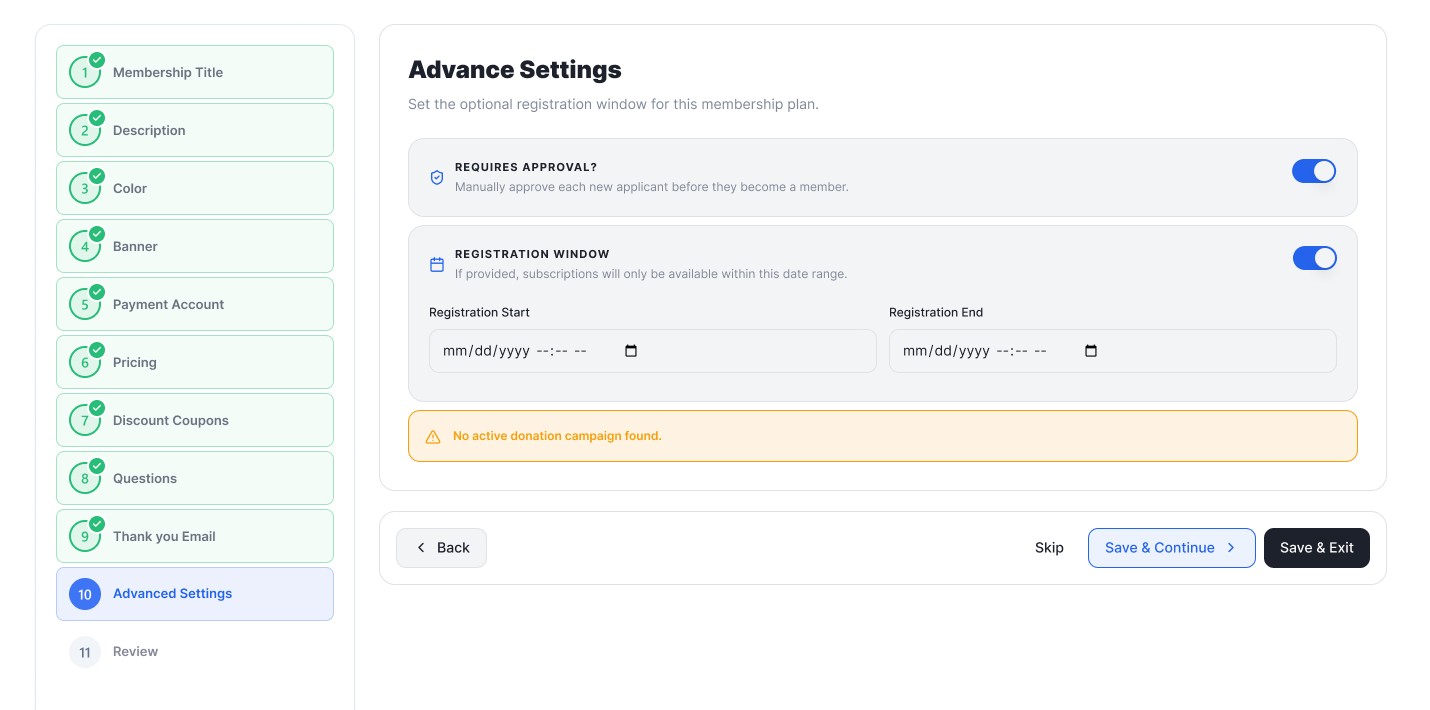This screenshot has width=1430, height=710.
Task: Click the Skip link
Action: click(1049, 548)
